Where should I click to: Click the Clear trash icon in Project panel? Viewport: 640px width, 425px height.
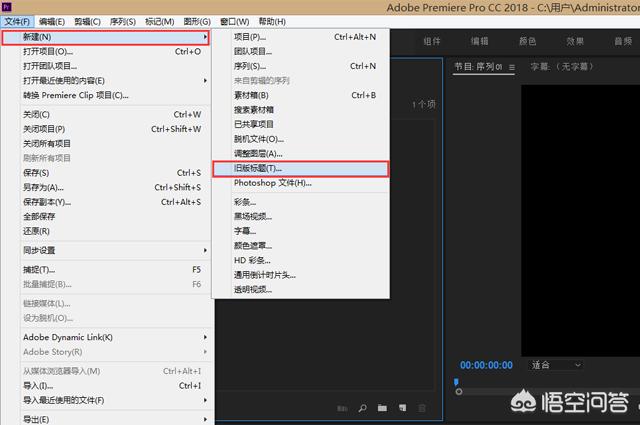tap(422, 408)
